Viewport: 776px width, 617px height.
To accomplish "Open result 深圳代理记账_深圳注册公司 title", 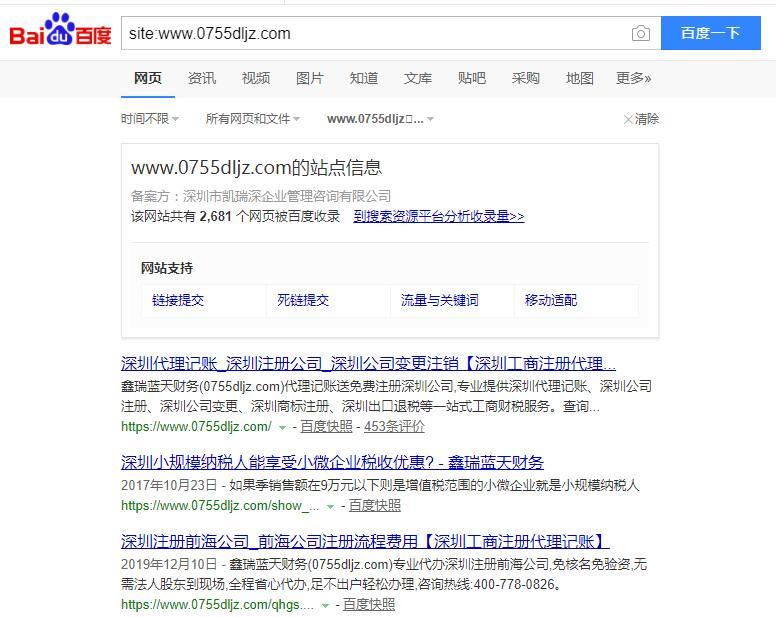I will (x=368, y=364).
